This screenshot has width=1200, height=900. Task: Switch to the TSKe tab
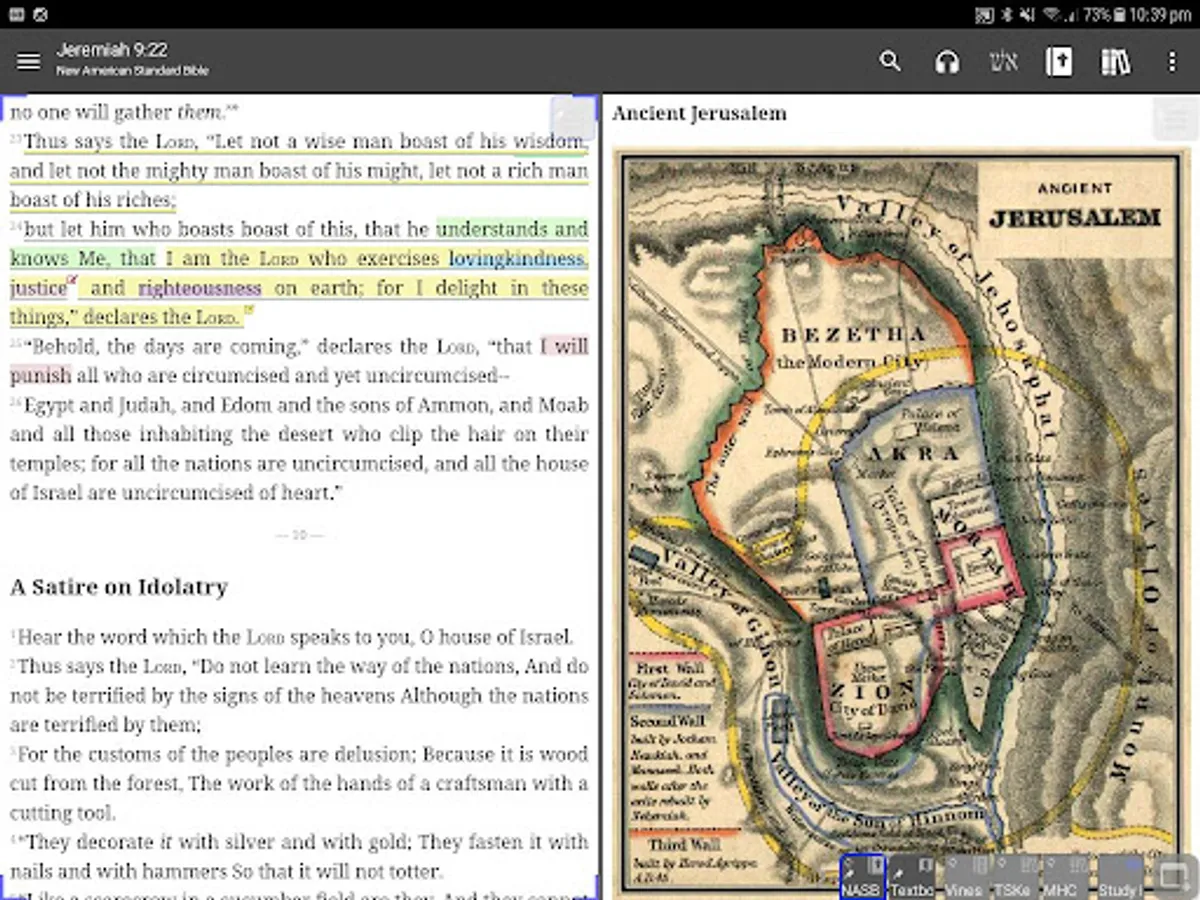tap(1014, 877)
